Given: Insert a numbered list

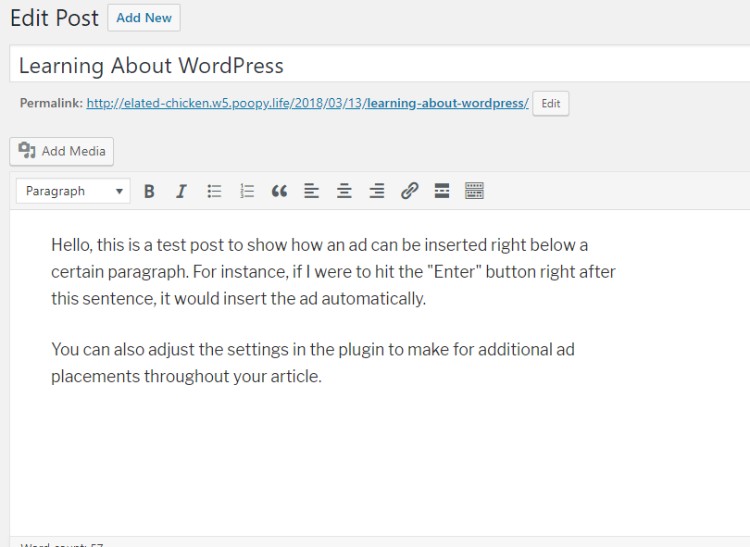Looking at the screenshot, I should coord(246,191).
